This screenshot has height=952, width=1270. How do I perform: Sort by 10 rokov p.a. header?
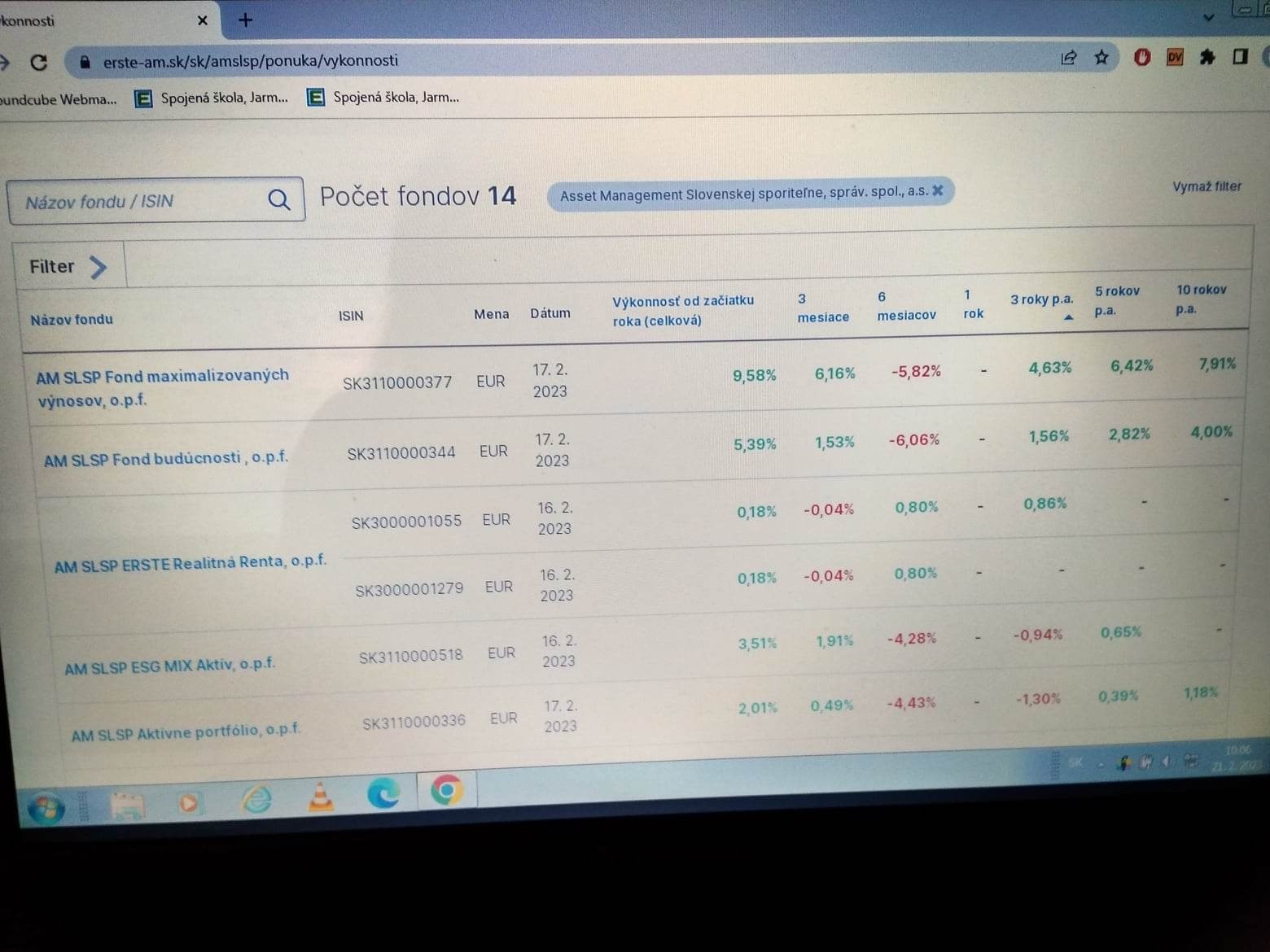(1201, 299)
